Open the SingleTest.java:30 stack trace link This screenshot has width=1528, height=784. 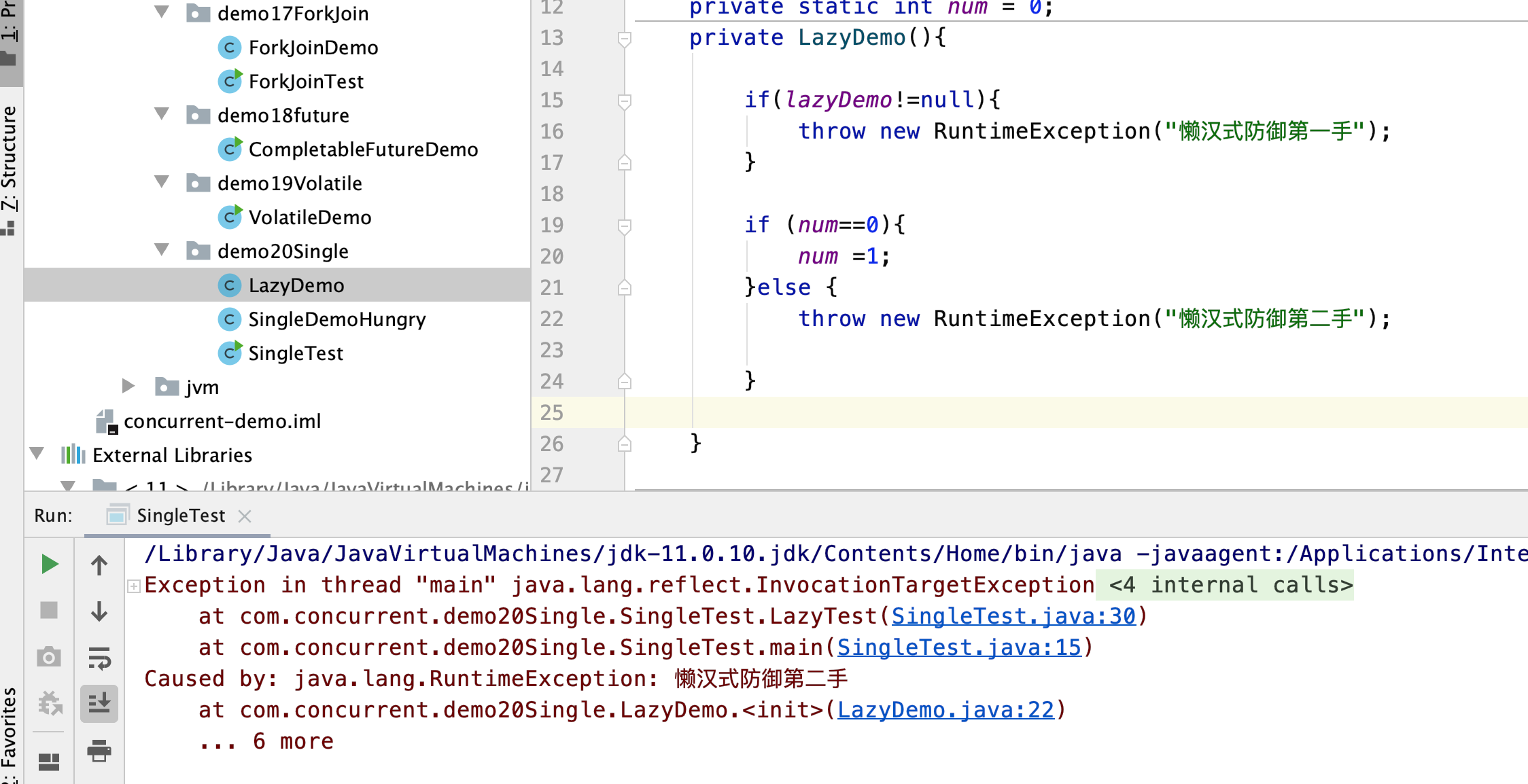click(x=1013, y=616)
